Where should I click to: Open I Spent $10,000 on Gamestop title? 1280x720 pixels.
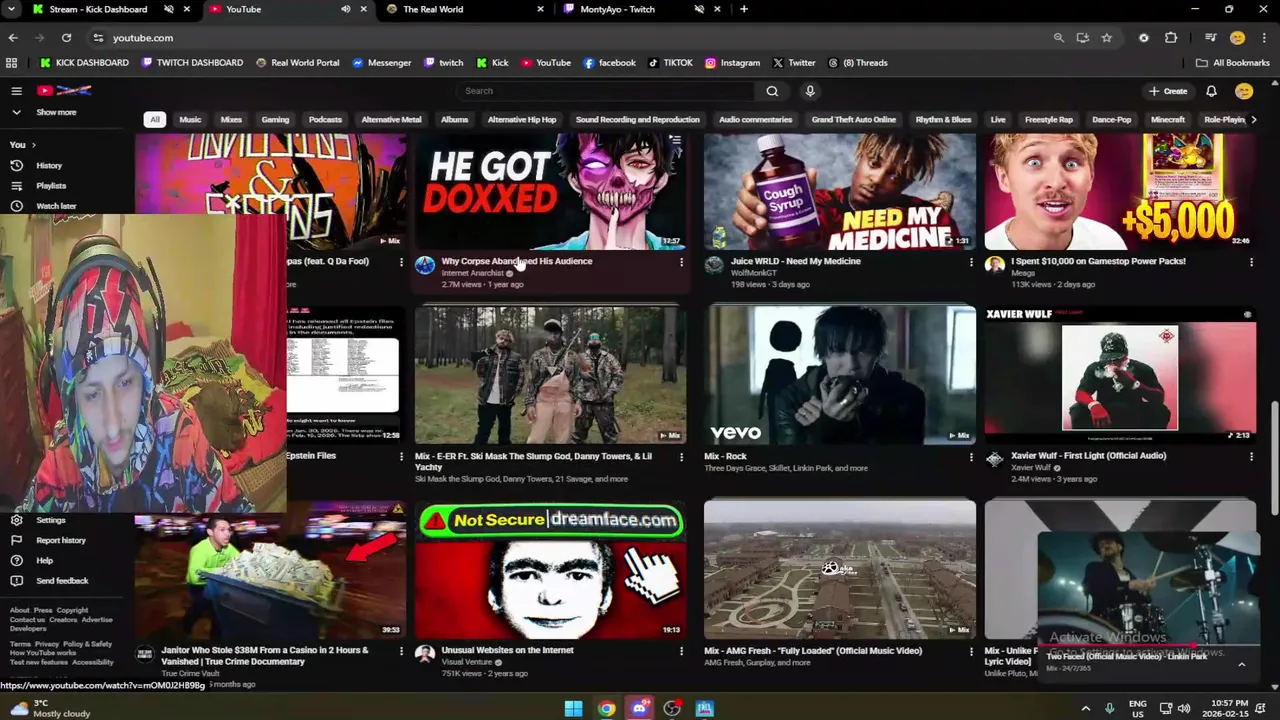coord(1098,261)
